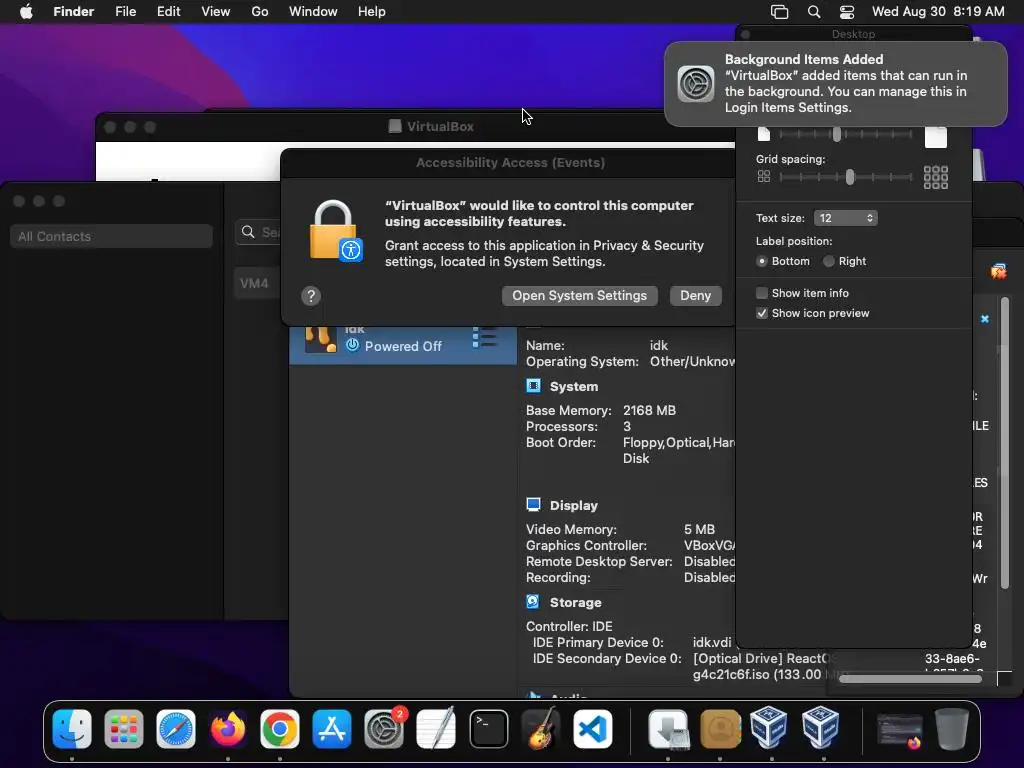Image resolution: width=1024 pixels, height=768 pixels.
Task: Launch Safari from the dock
Action: [176, 729]
